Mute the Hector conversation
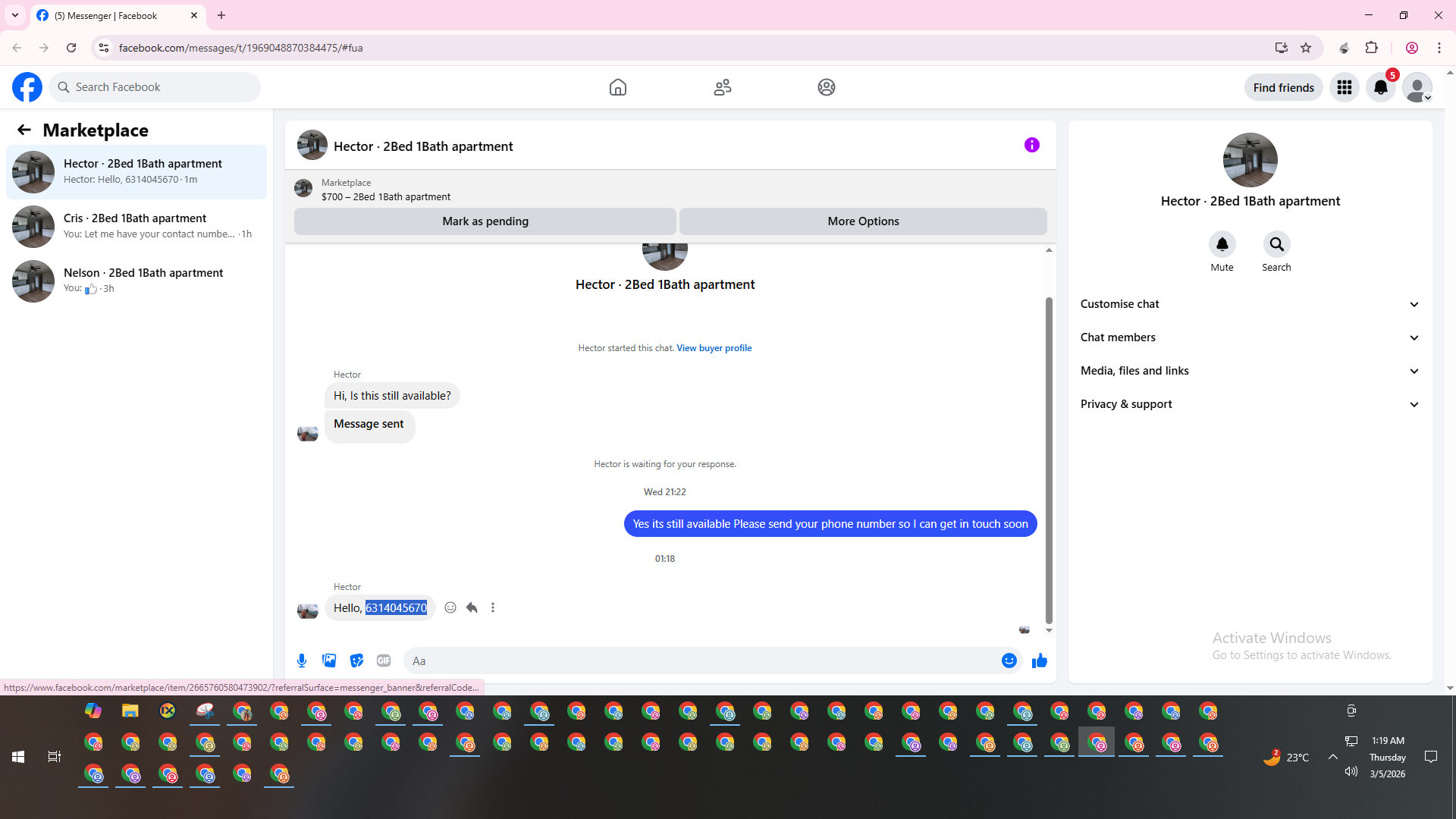The image size is (1456, 819). pyautogui.click(x=1222, y=244)
